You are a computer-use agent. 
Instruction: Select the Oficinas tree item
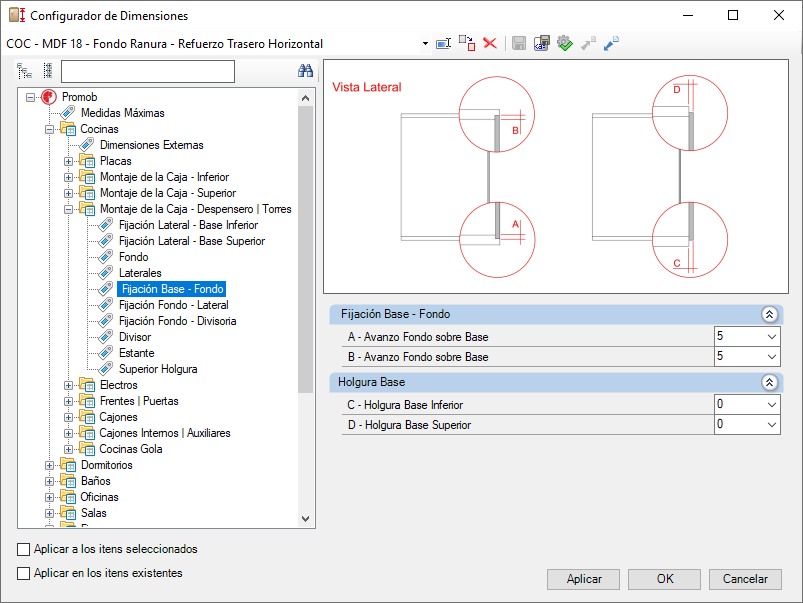(x=99, y=497)
